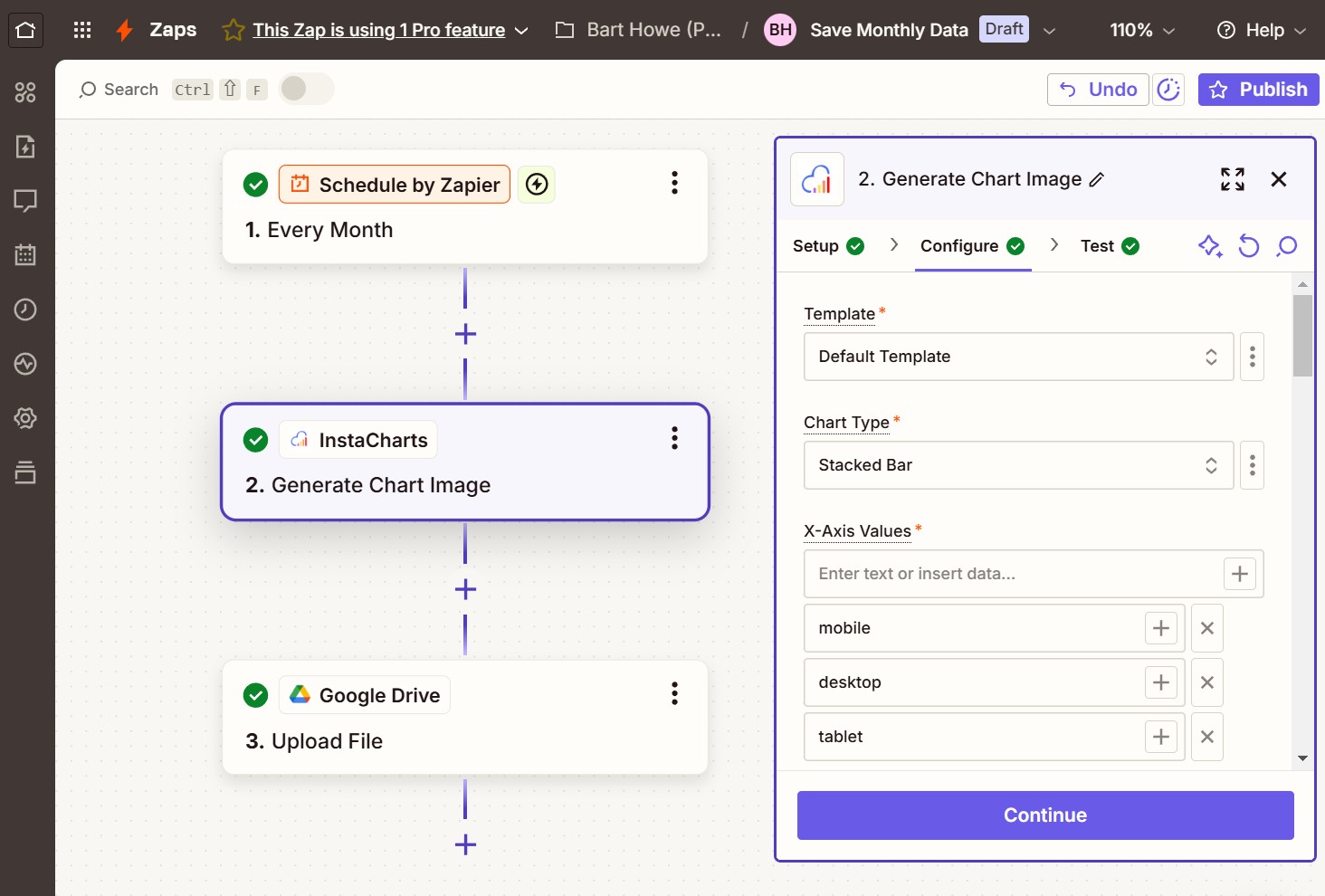Viewport: 1325px width, 896px height.
Task: Close the Generate Chart Image panel
Action: click(x=1279, y=179)
